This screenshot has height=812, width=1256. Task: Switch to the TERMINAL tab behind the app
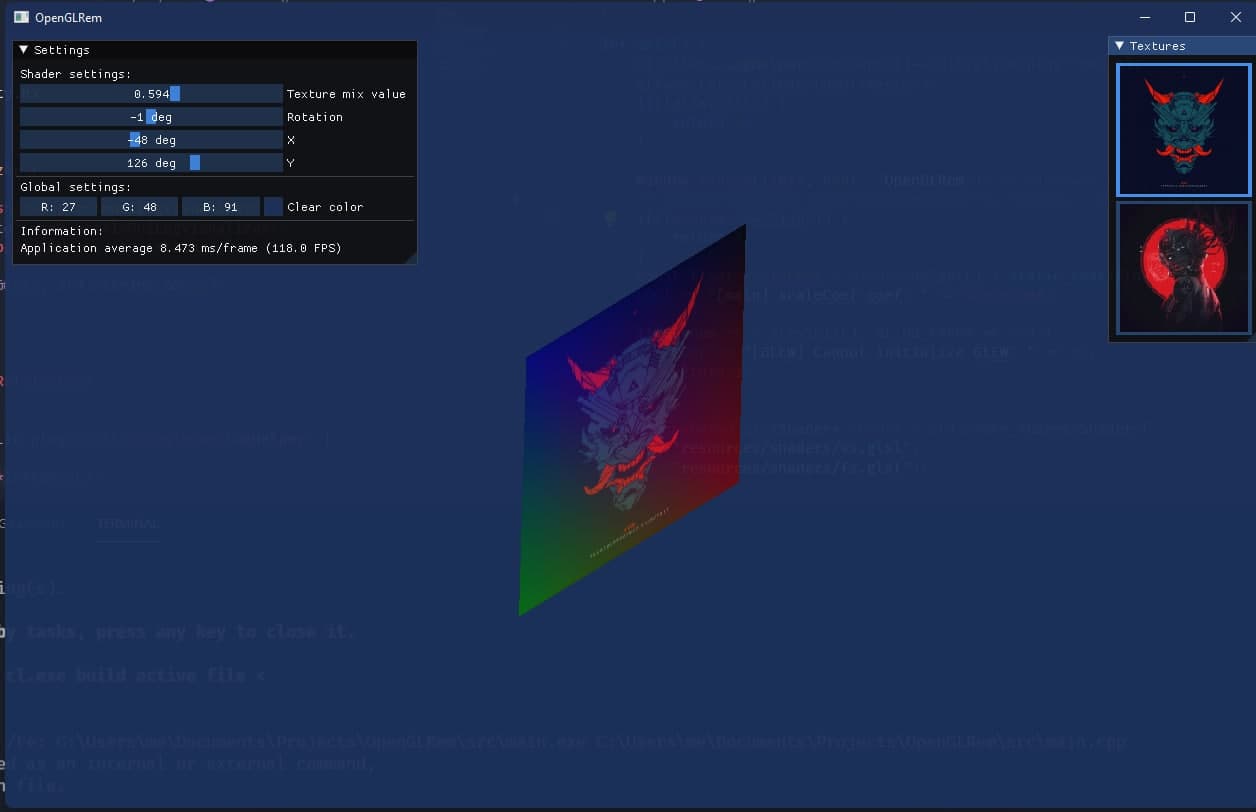click(128, 523)
